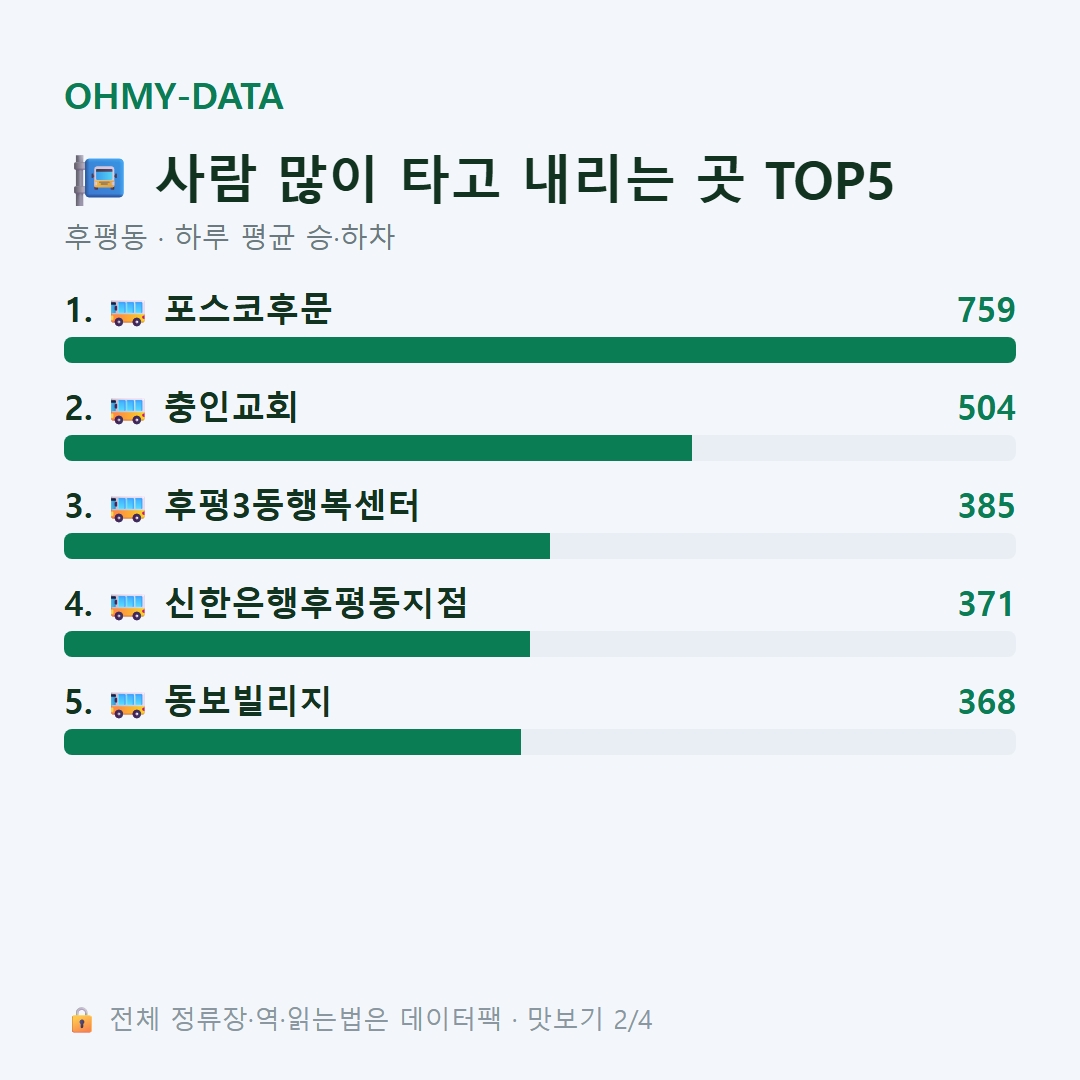This screenshot has height=1080, width=1080.
Task: Select the 충인교회 stop name
Action: (x=231, y=407)
